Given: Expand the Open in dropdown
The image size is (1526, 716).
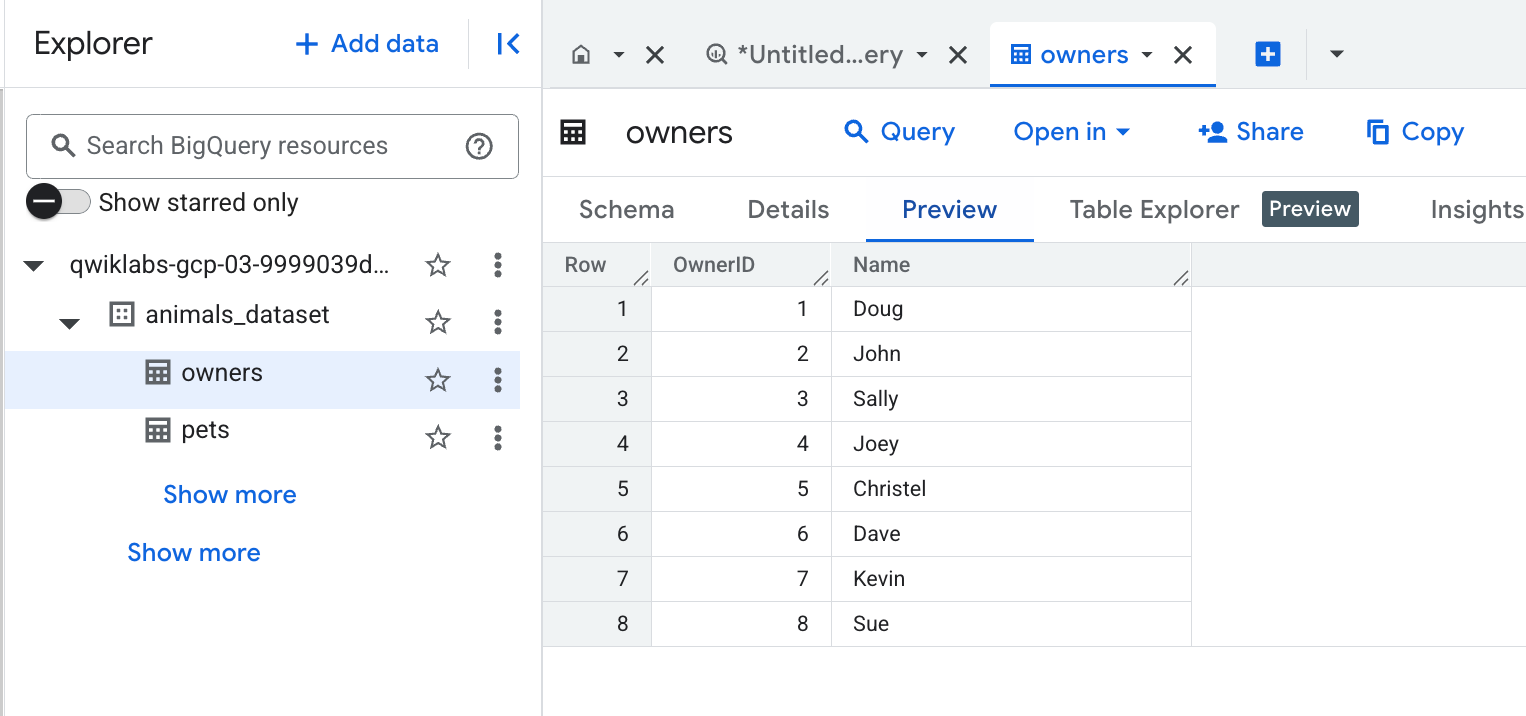Looking at the screenshot, I should [1072, 132].
